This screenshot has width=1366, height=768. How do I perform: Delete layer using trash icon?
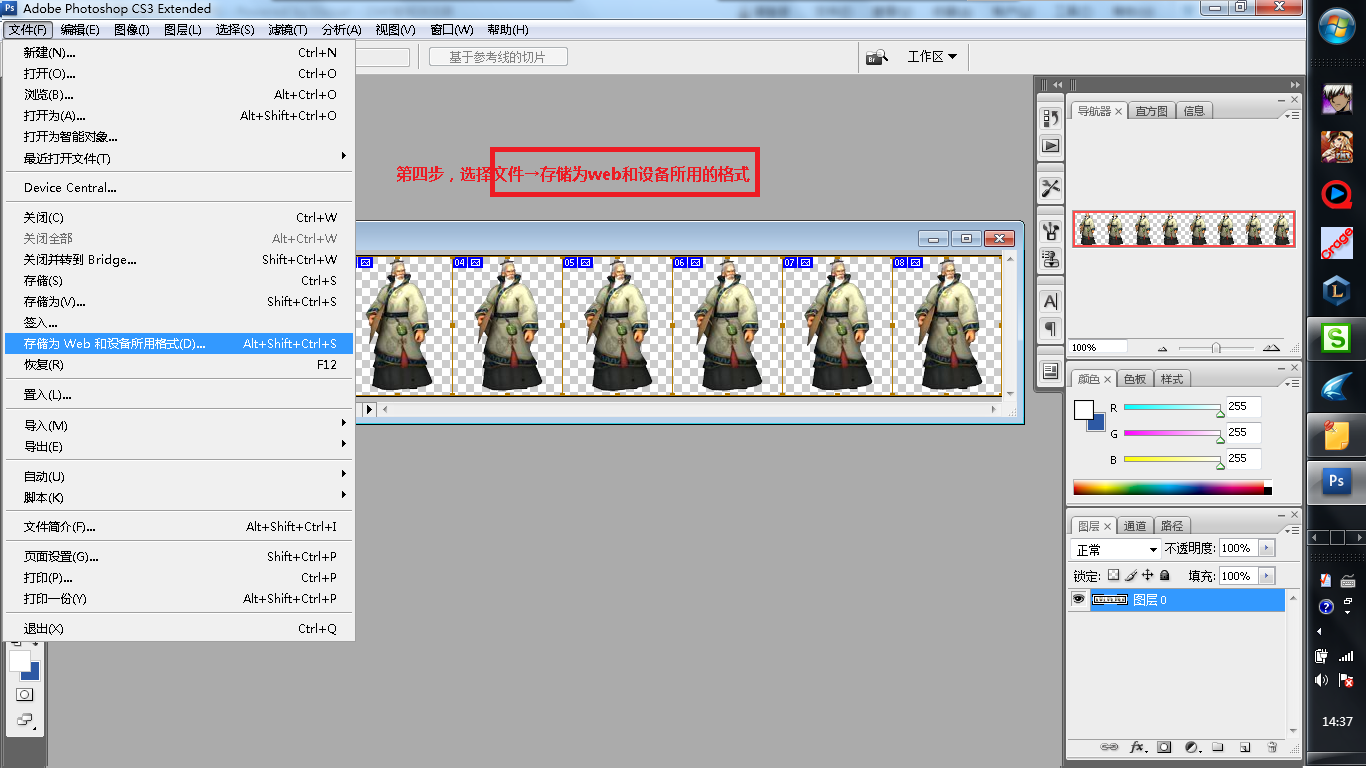pyautogui.click(x=1272, y=747)
